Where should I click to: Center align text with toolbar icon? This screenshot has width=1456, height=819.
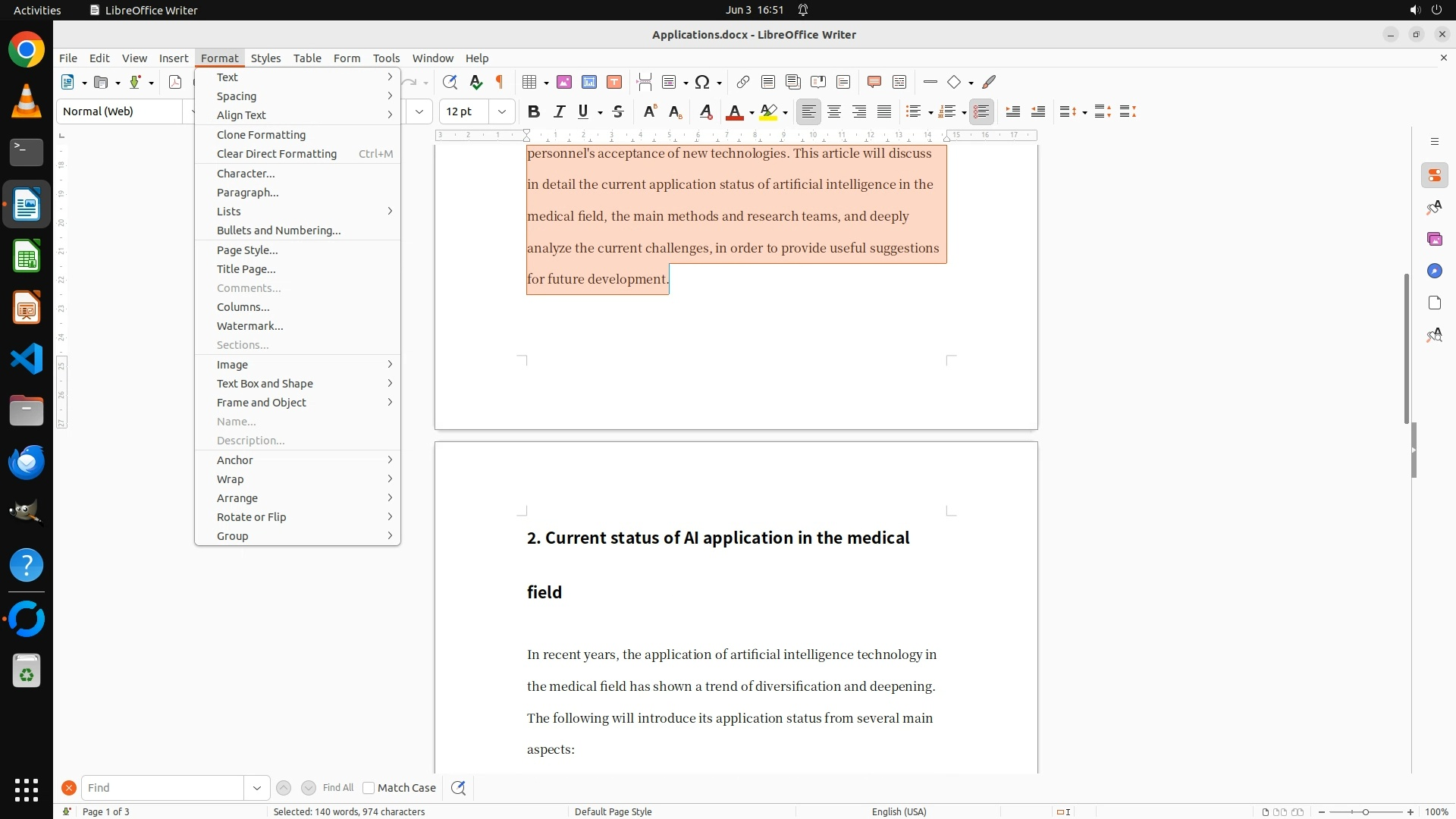pyautogui.click(x=834, y=111)
